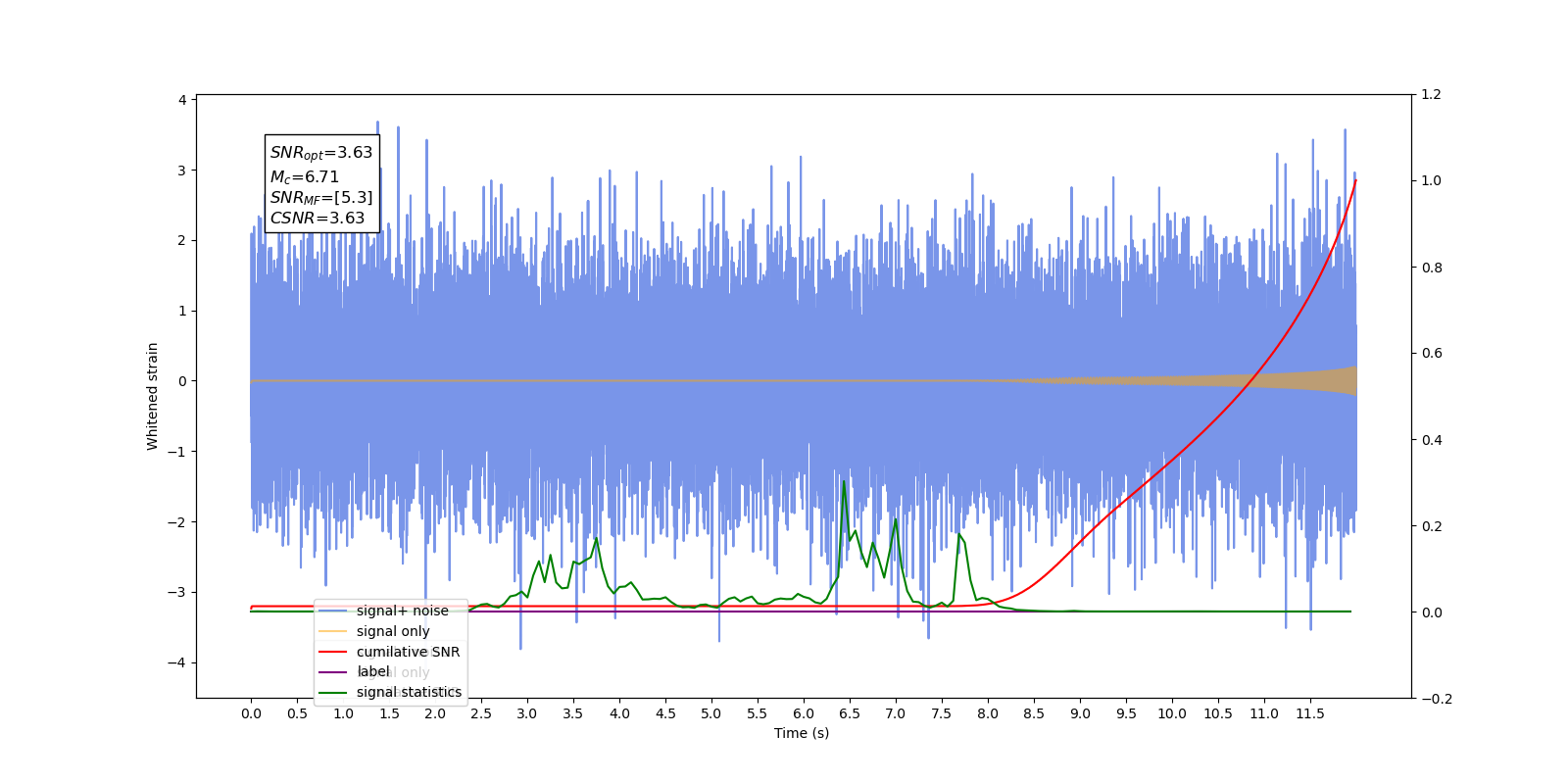Click the 0.6 tick on the right axis

click(1432, 353)
